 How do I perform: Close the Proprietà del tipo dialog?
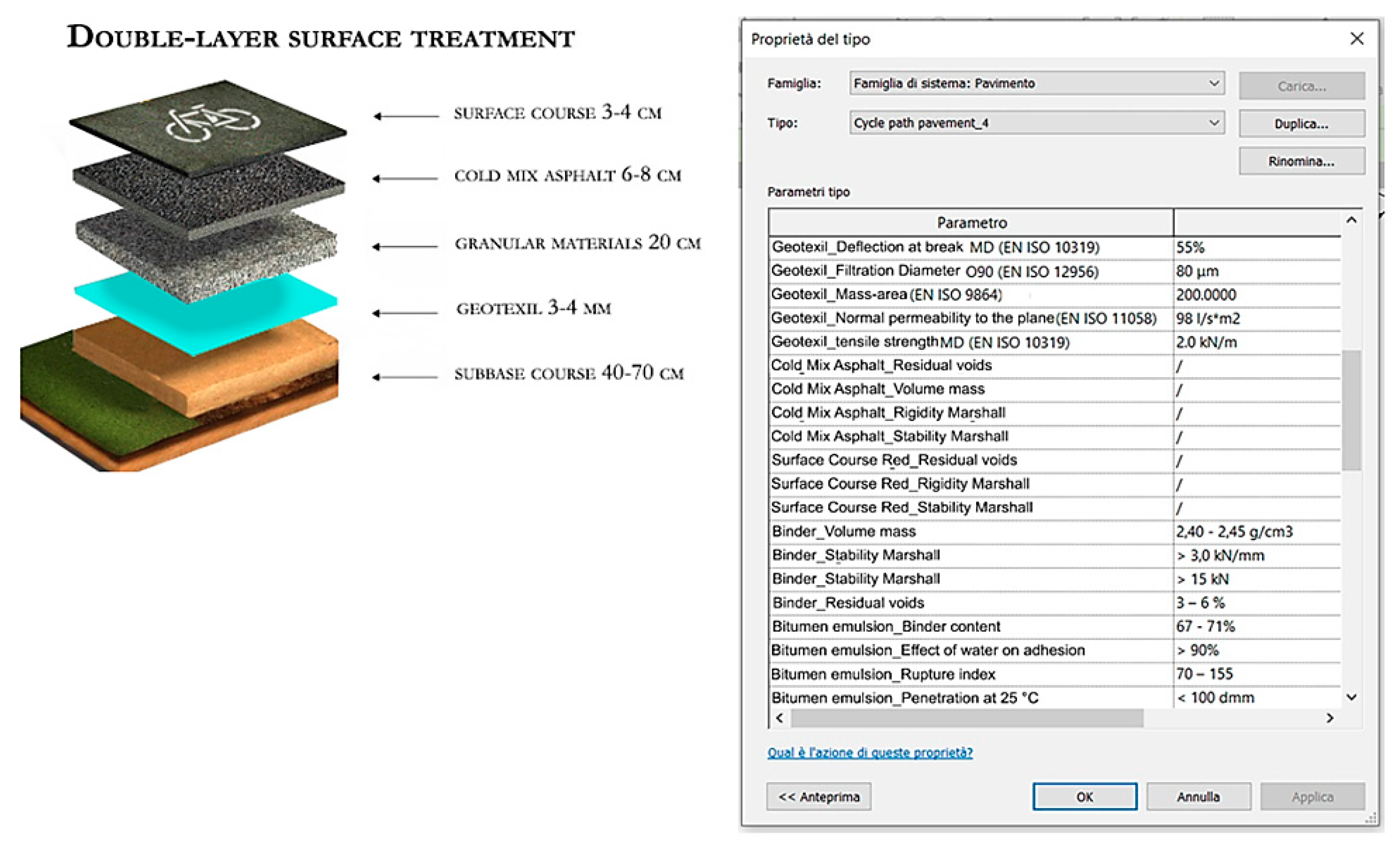1357,39
